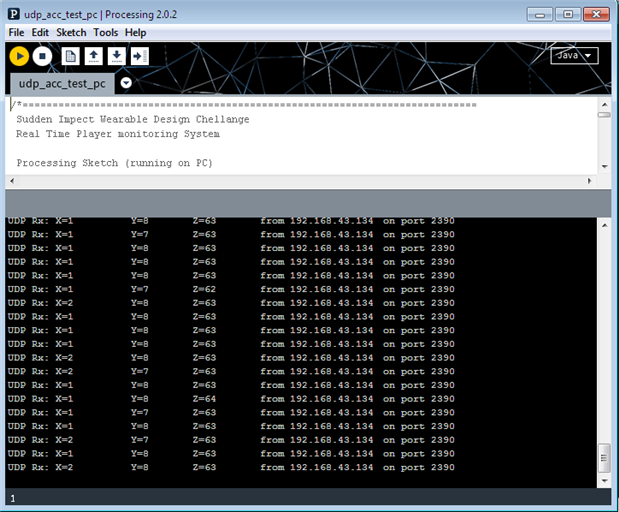Click the code line 'Sudden Impect Wearable Design Chellange'

133,119
